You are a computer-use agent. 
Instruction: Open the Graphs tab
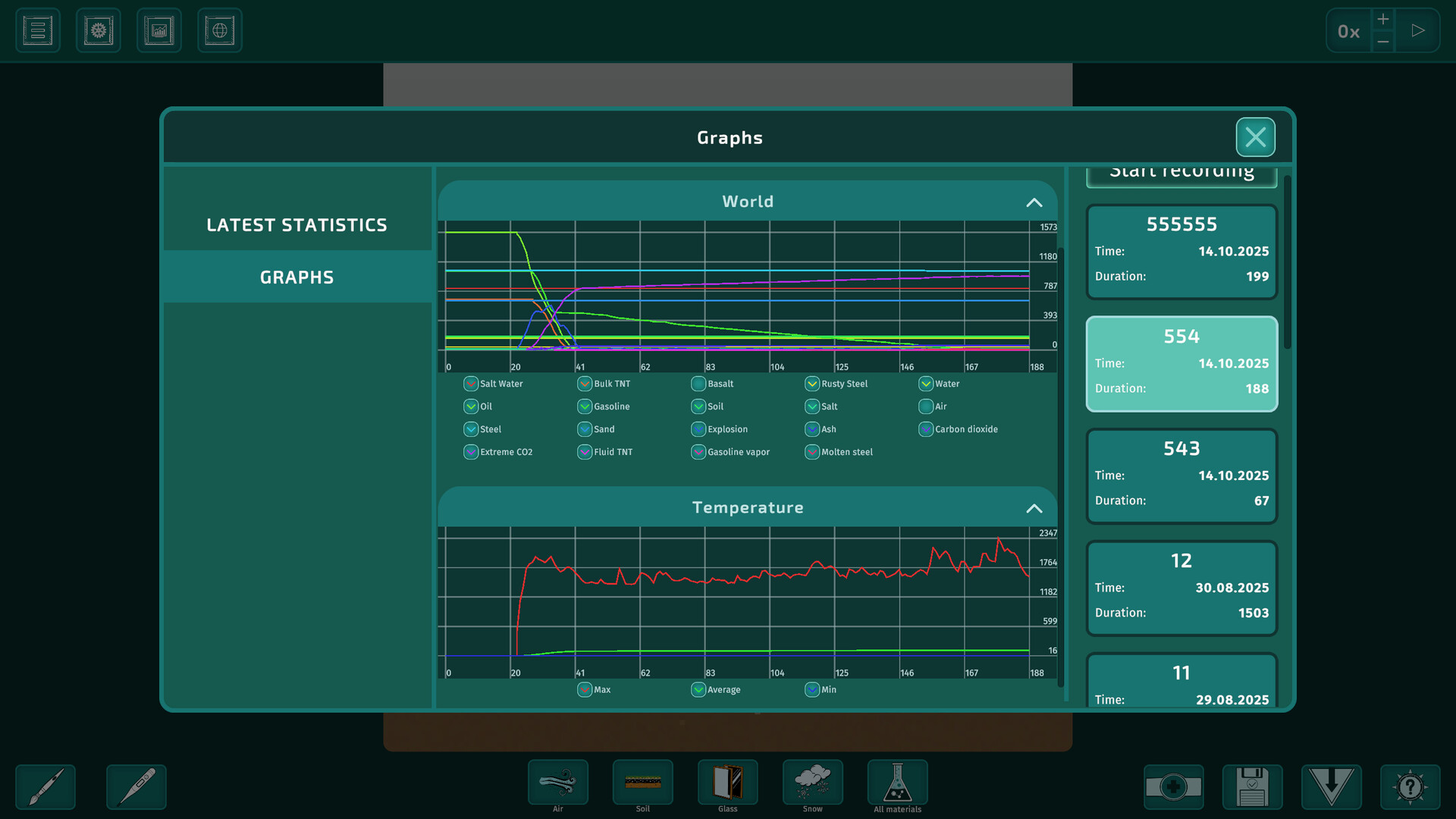pyautogui.click(x=297, y=277)
